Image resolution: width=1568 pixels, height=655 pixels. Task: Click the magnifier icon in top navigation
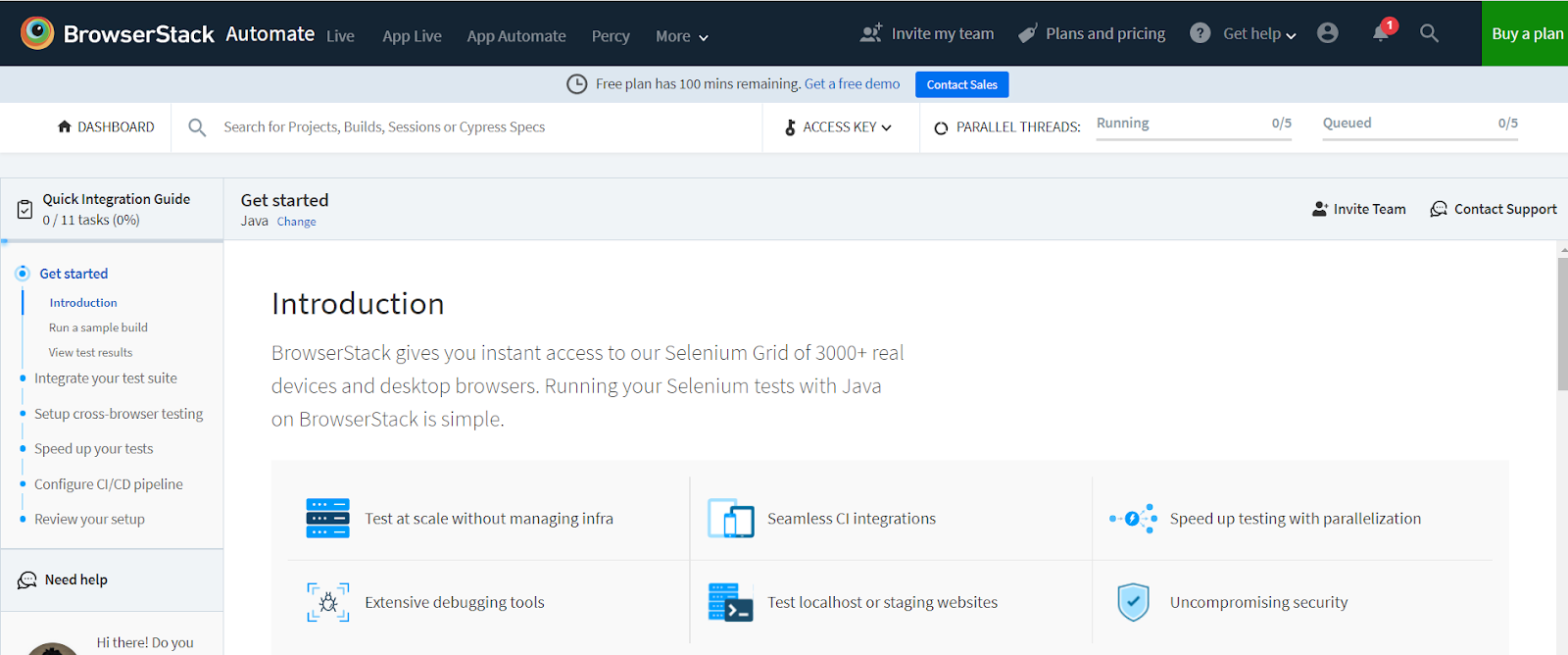click(x=1429, y=33)
